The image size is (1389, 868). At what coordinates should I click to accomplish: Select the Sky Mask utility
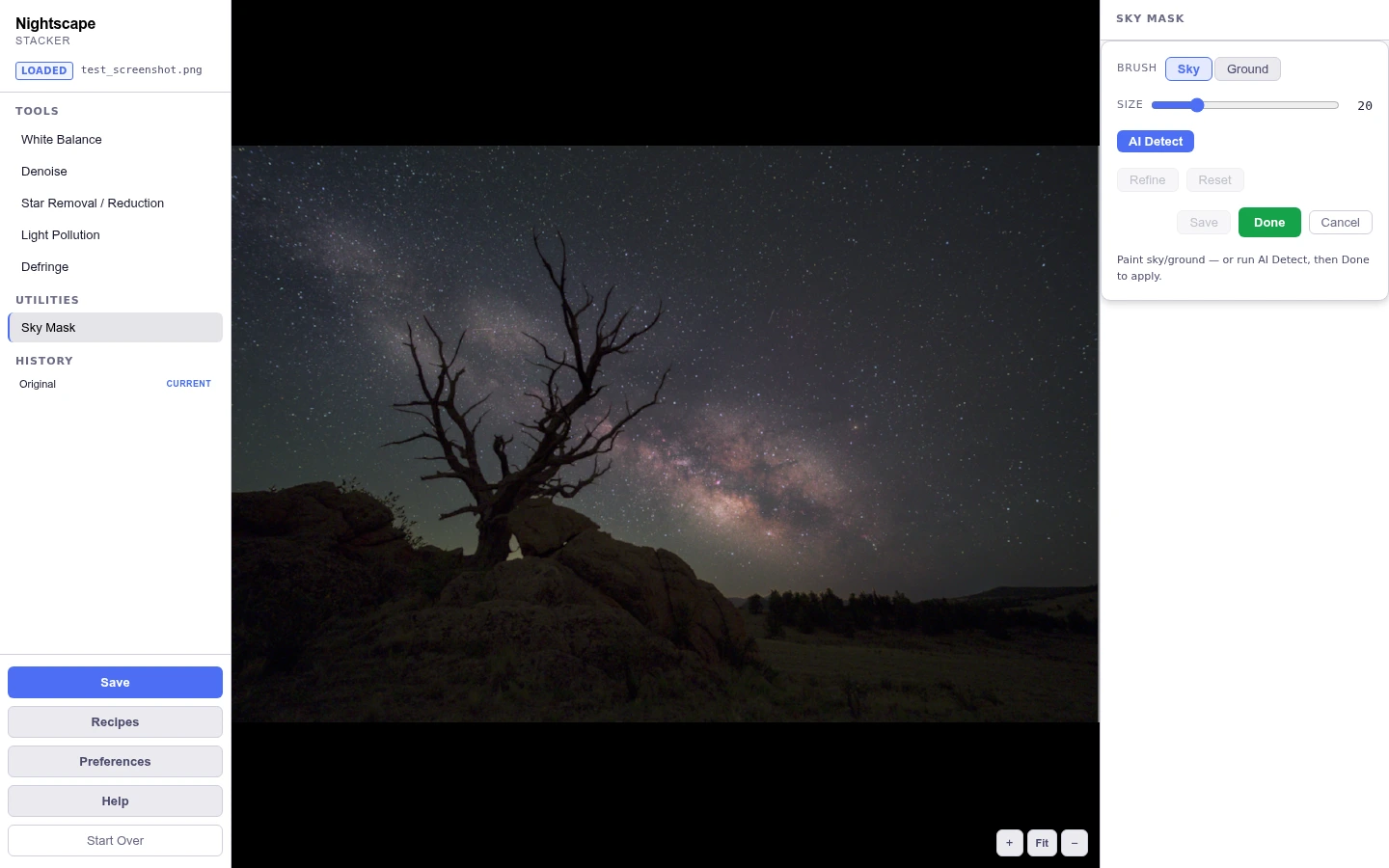[115, 328]
